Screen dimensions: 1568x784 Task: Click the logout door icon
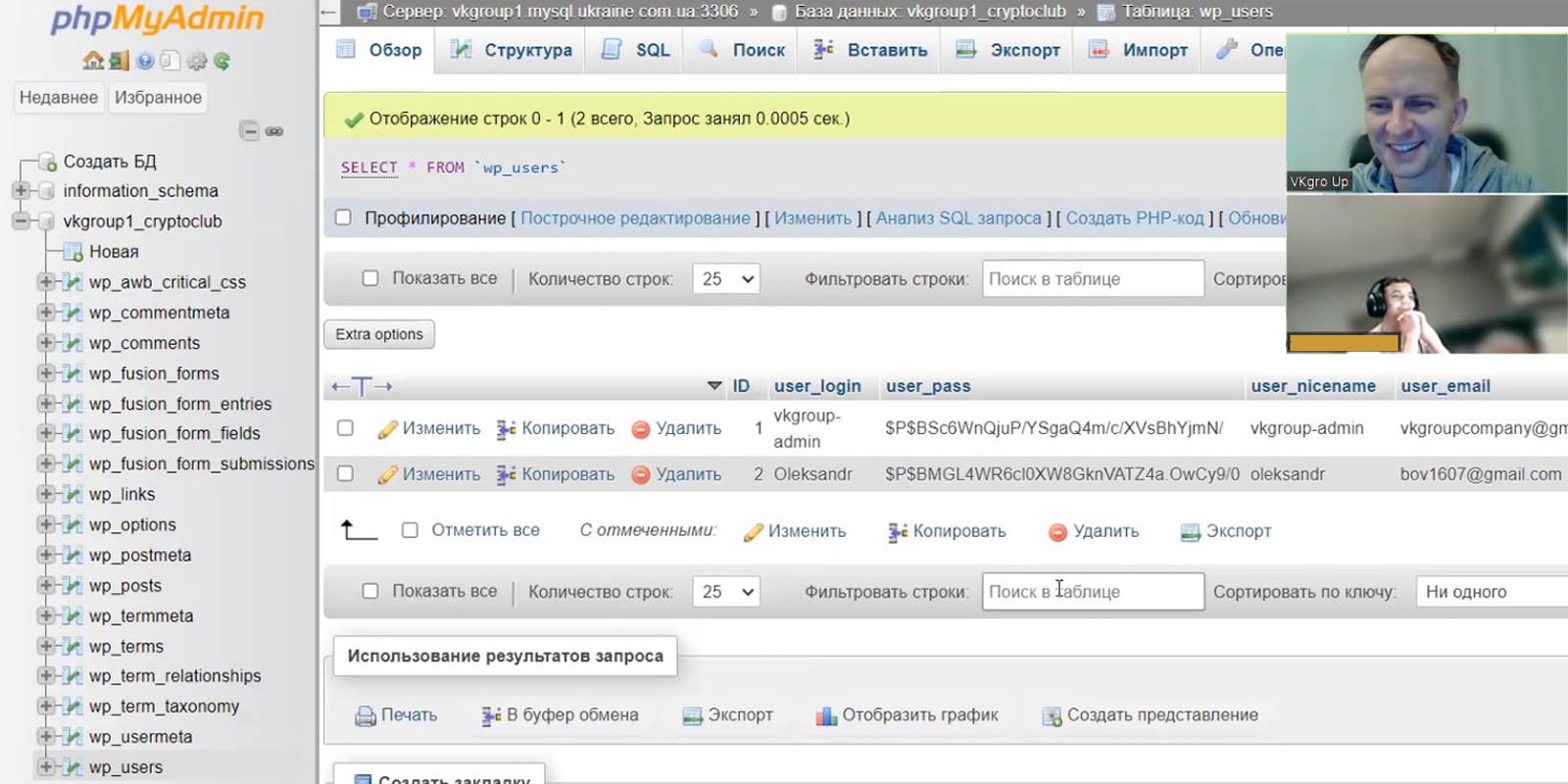[119, 61]
